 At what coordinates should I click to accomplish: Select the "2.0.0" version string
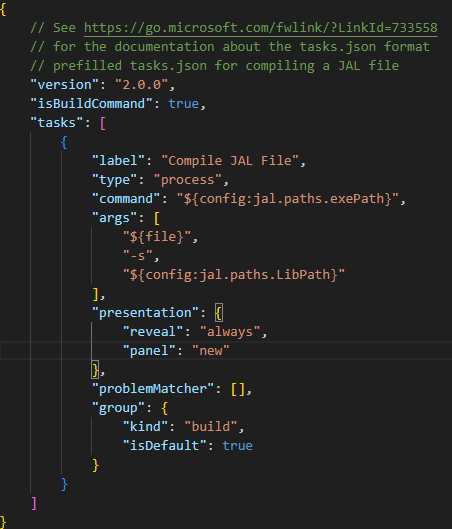coord(141,85)
